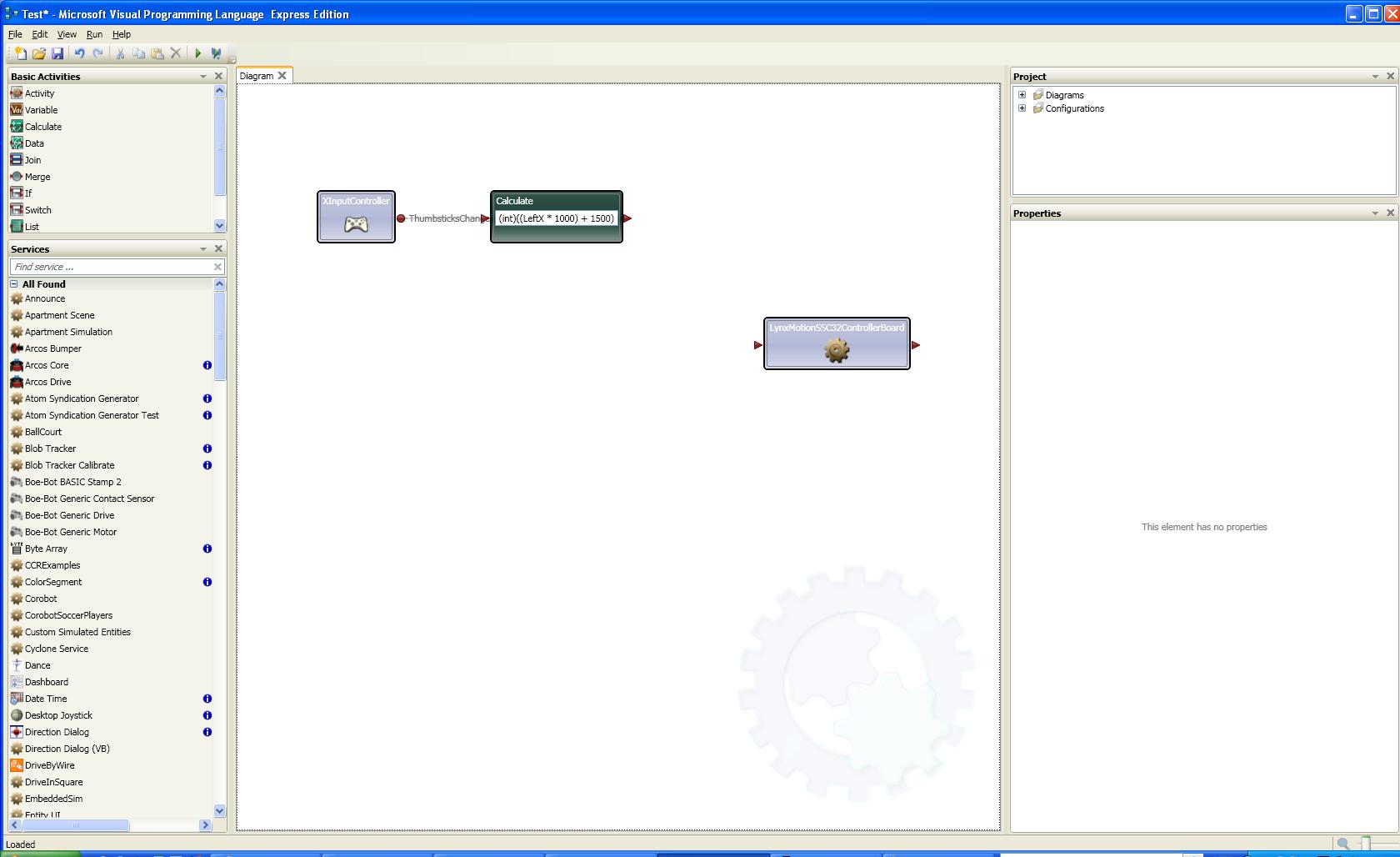Open Properties panel dropdown arrow
The image size is (1400, 857).
(1375, 213)
